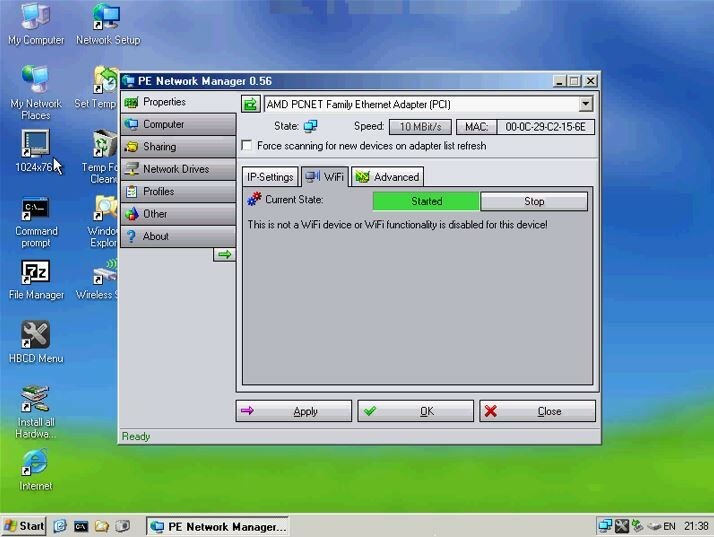Switch to the IP-Settings tab

(x=270, y=177)
